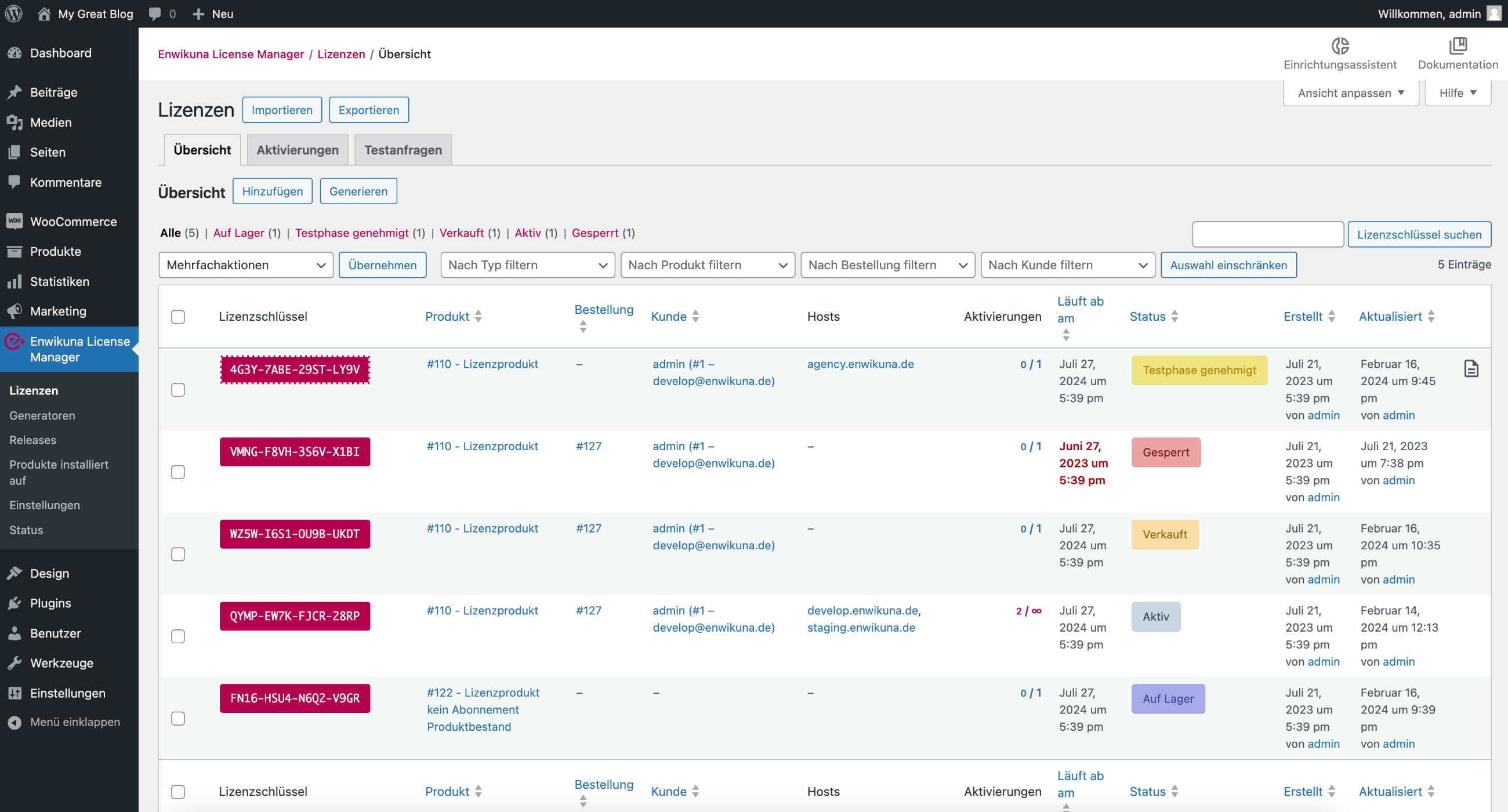Open the My Great Blog home icon
The image size is (1508, 812).
[44, 13]
